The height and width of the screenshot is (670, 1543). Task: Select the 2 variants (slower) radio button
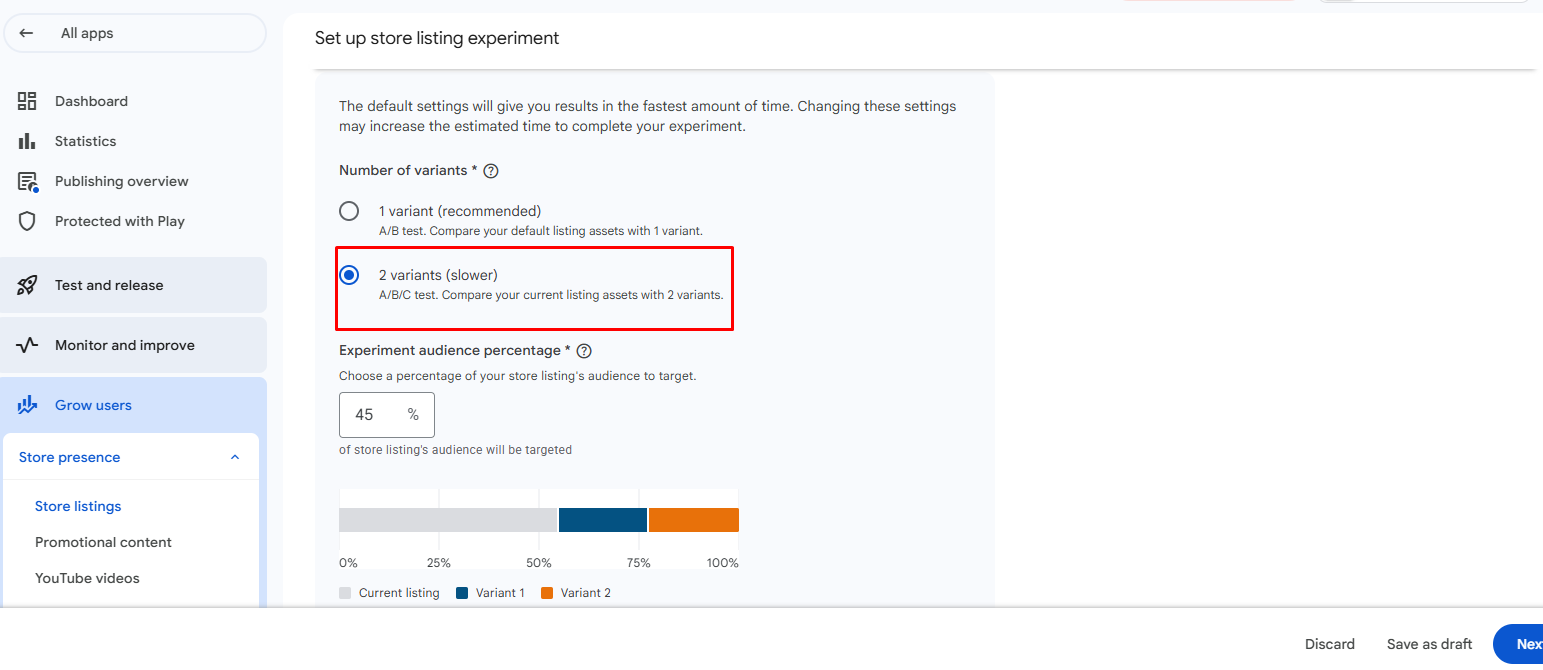349,275
